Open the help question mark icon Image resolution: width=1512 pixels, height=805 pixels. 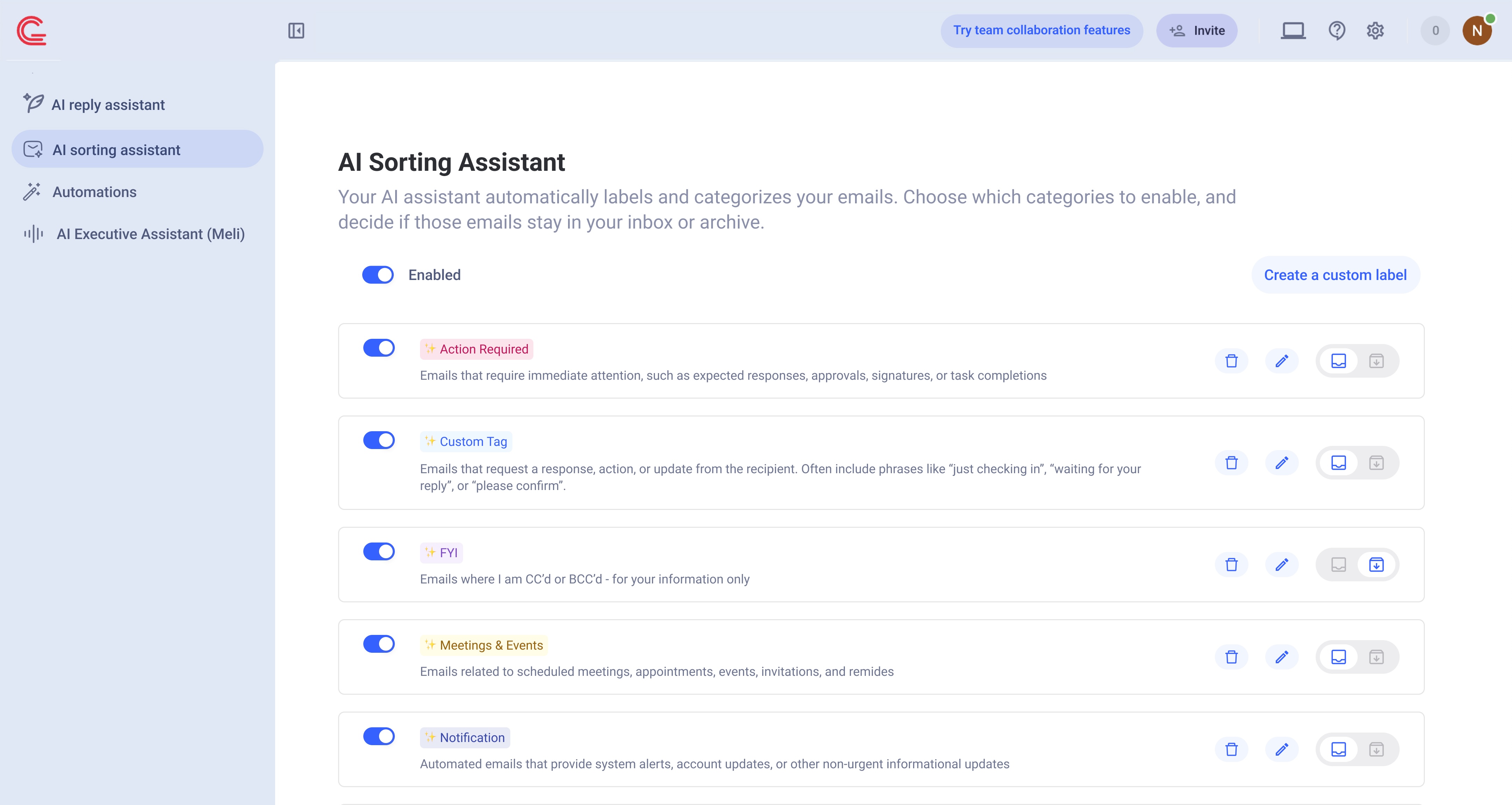click(1337, 30)
